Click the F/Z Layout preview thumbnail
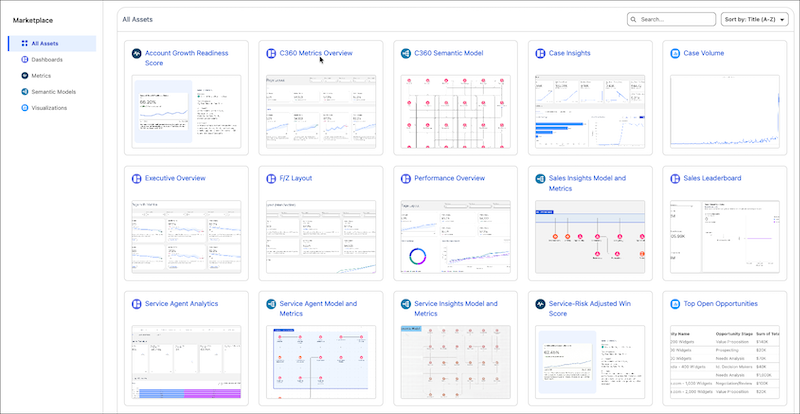Screen dimensions: 800x414 [321, 237]
